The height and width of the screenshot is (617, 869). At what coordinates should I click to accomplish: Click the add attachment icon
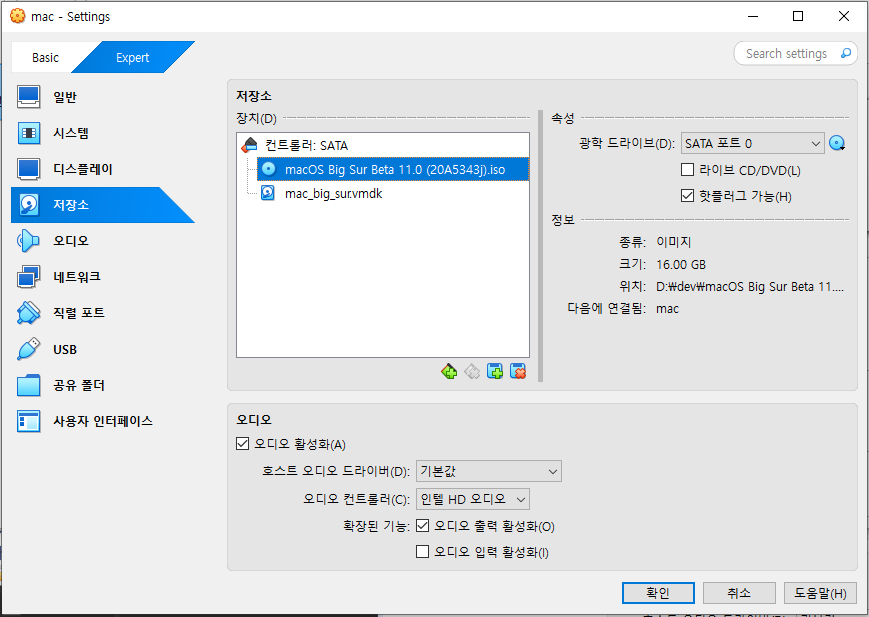click(x=495, y=371)
